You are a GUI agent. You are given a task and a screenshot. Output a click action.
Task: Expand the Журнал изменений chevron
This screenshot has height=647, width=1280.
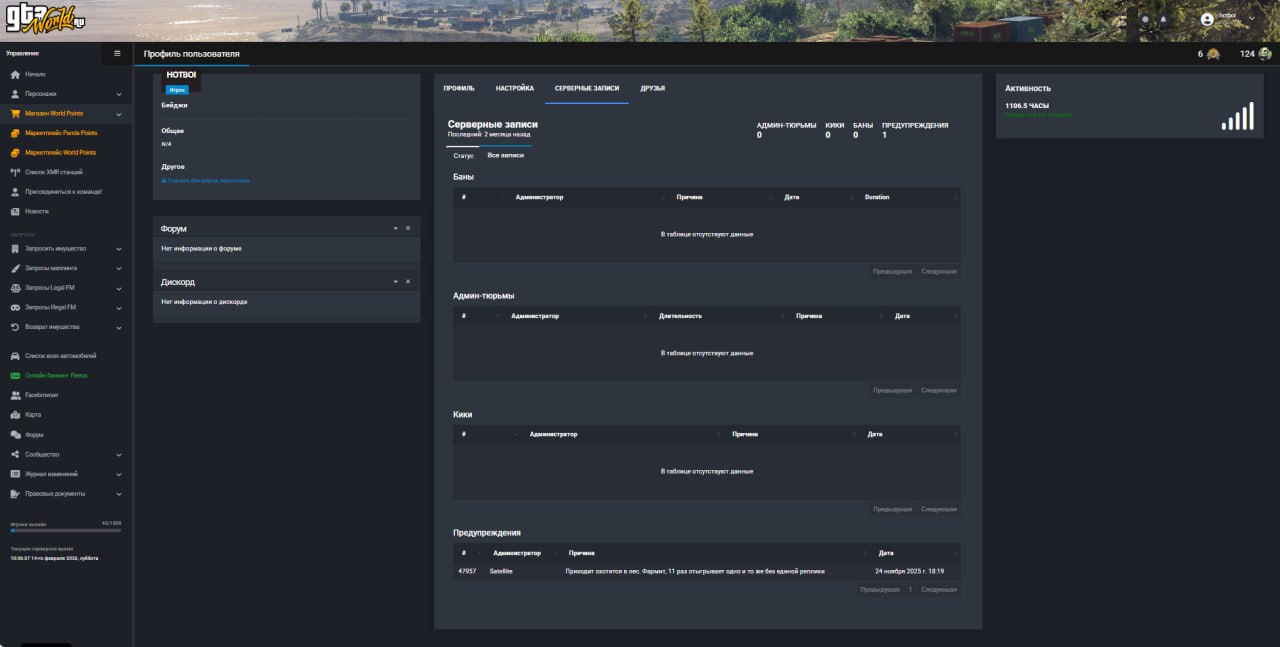click(119, 474)
